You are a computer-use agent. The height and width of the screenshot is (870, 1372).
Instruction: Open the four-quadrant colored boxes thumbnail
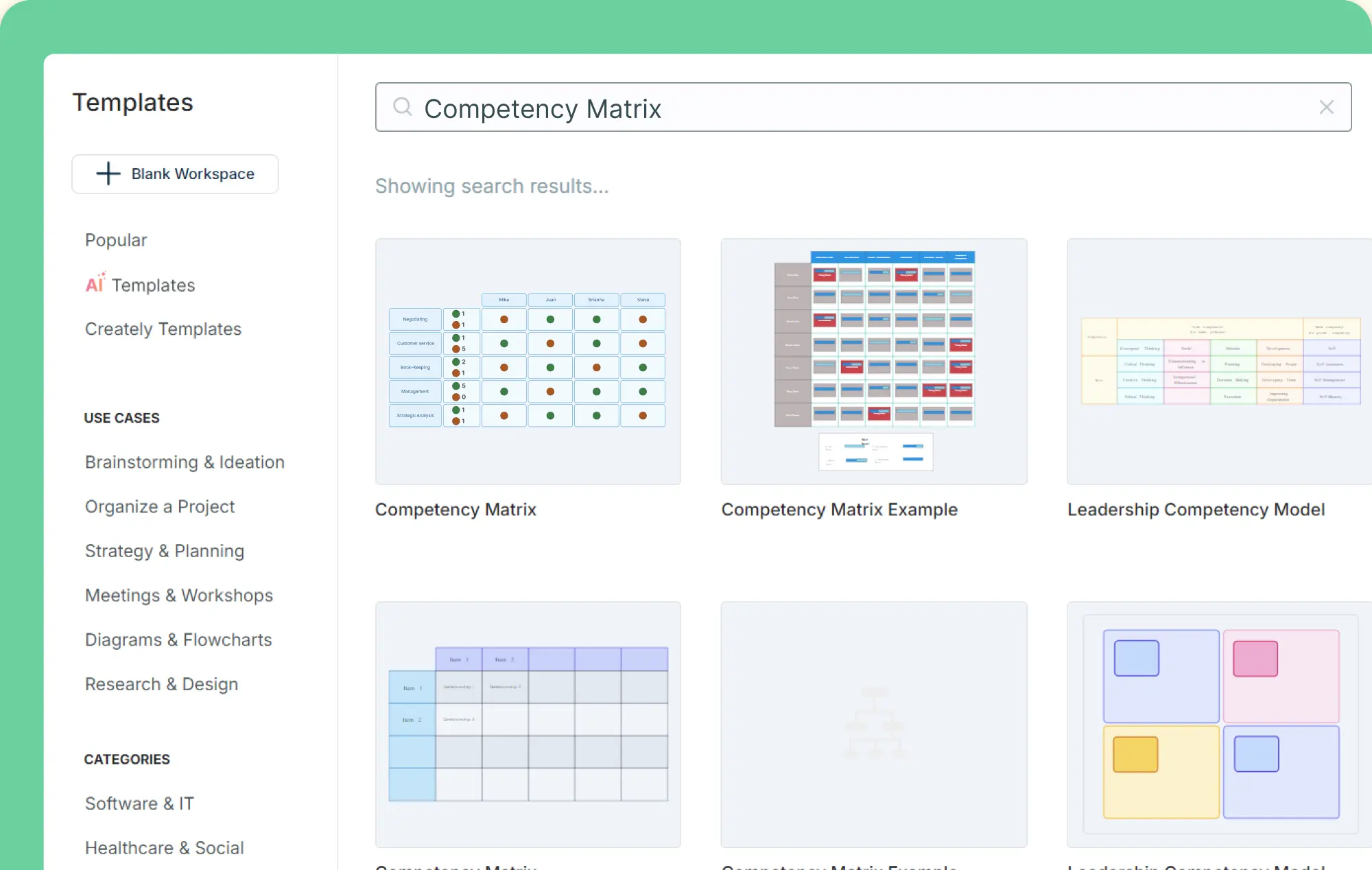pyautogui.click(x=1220, y=725)
